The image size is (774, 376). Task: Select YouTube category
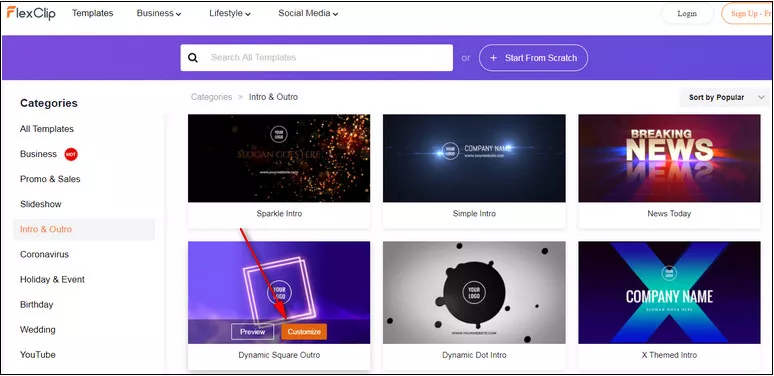38,355
